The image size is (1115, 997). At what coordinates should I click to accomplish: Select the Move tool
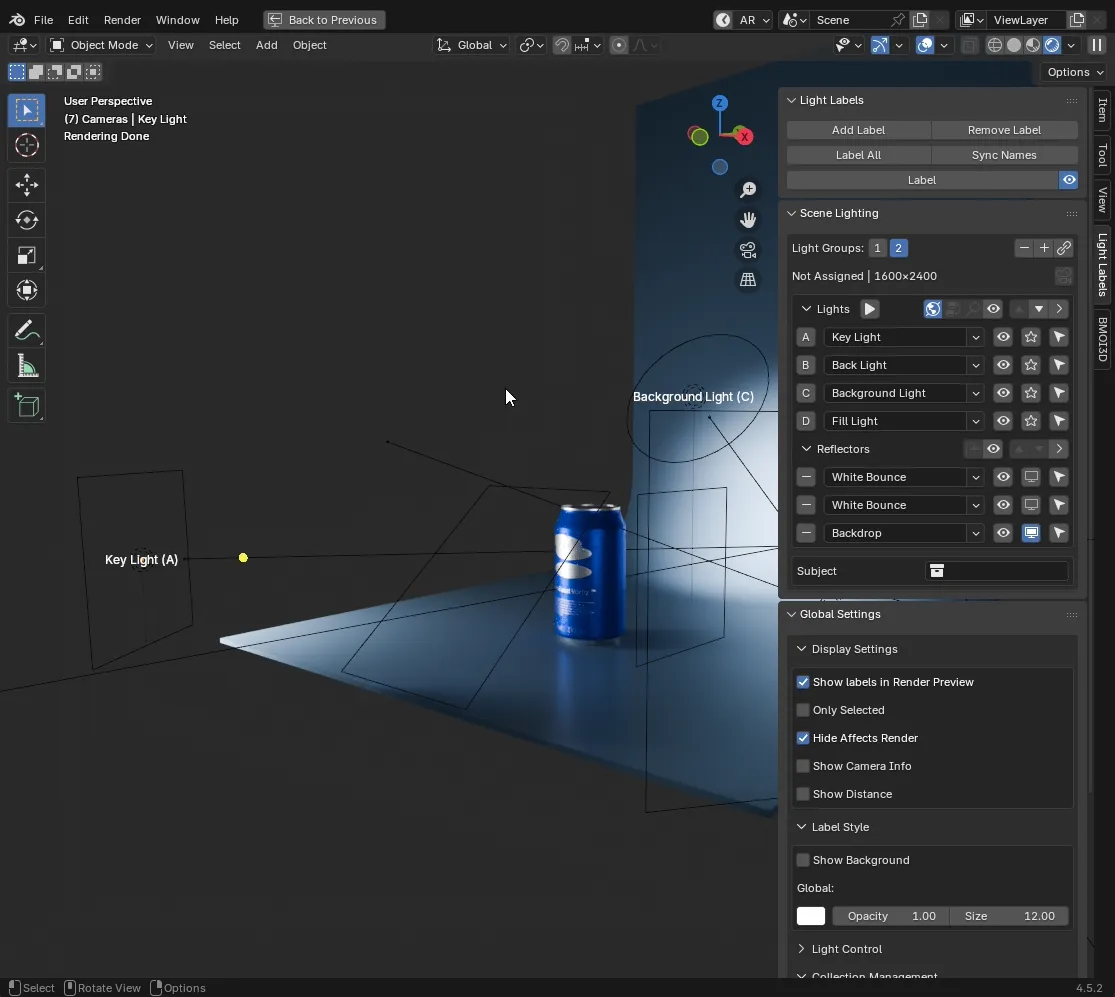[x=27, y=185]
